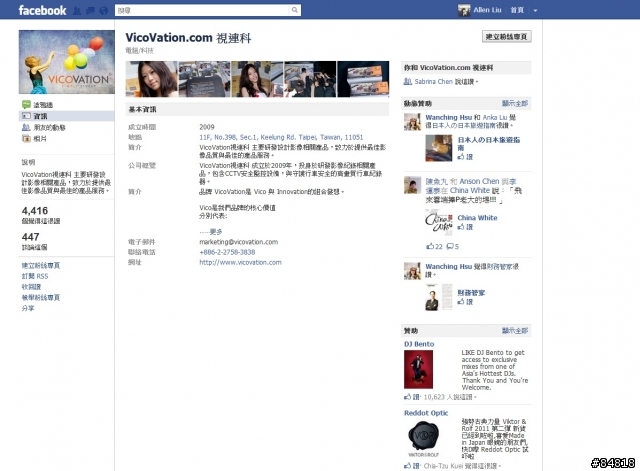Focus the Facebook search field
Screen dimensions: 640x471
pos(202,10)
